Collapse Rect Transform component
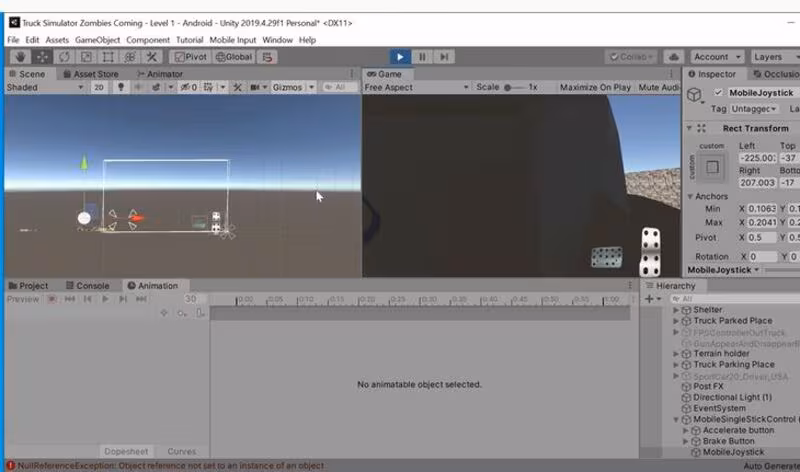This screenshot has height=472, width=800. click(689, 128)
